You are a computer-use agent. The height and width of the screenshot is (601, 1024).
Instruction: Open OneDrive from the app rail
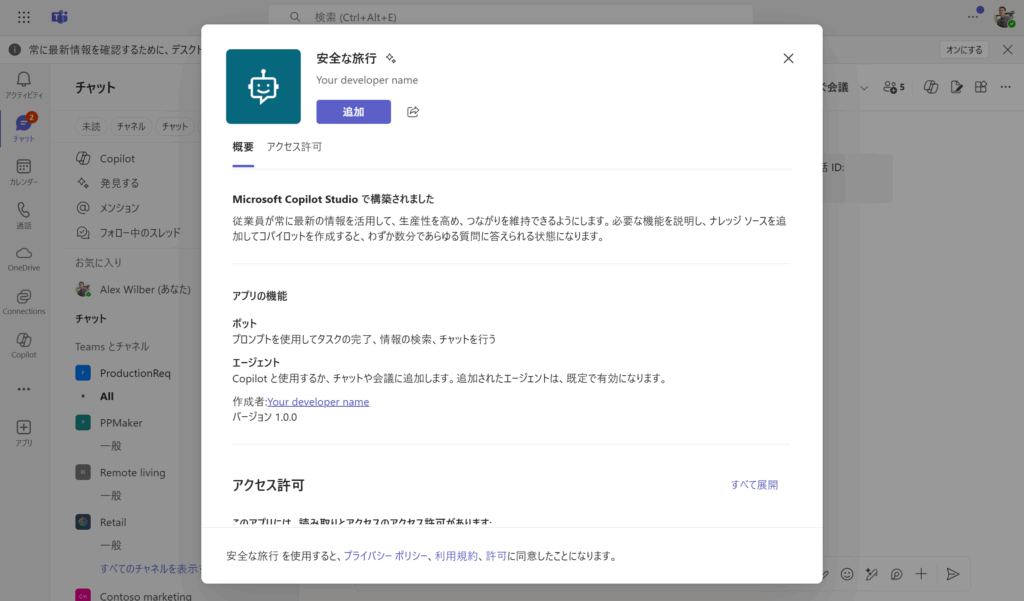(x=24, y=258)
